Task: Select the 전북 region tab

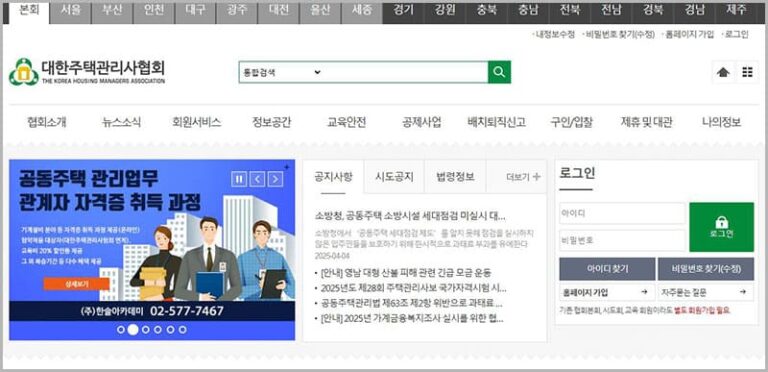Action: (570, 12)
